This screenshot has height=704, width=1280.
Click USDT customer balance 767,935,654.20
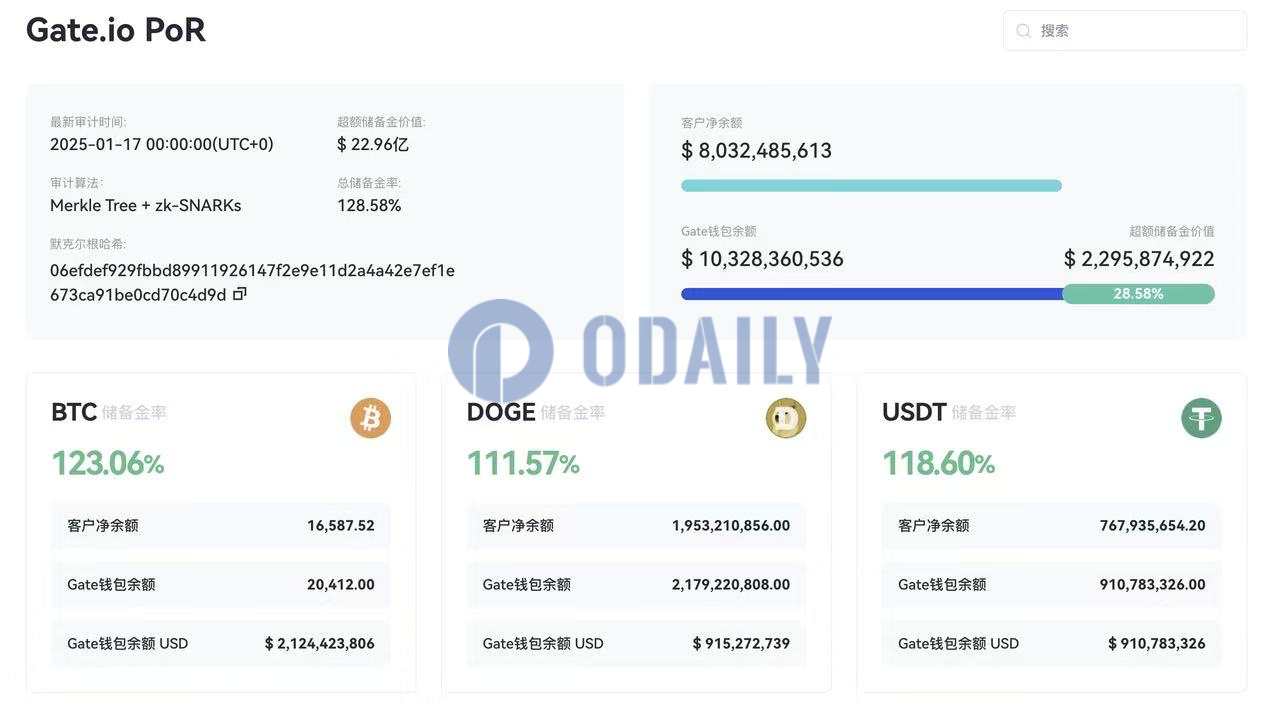pos(1153,525)
